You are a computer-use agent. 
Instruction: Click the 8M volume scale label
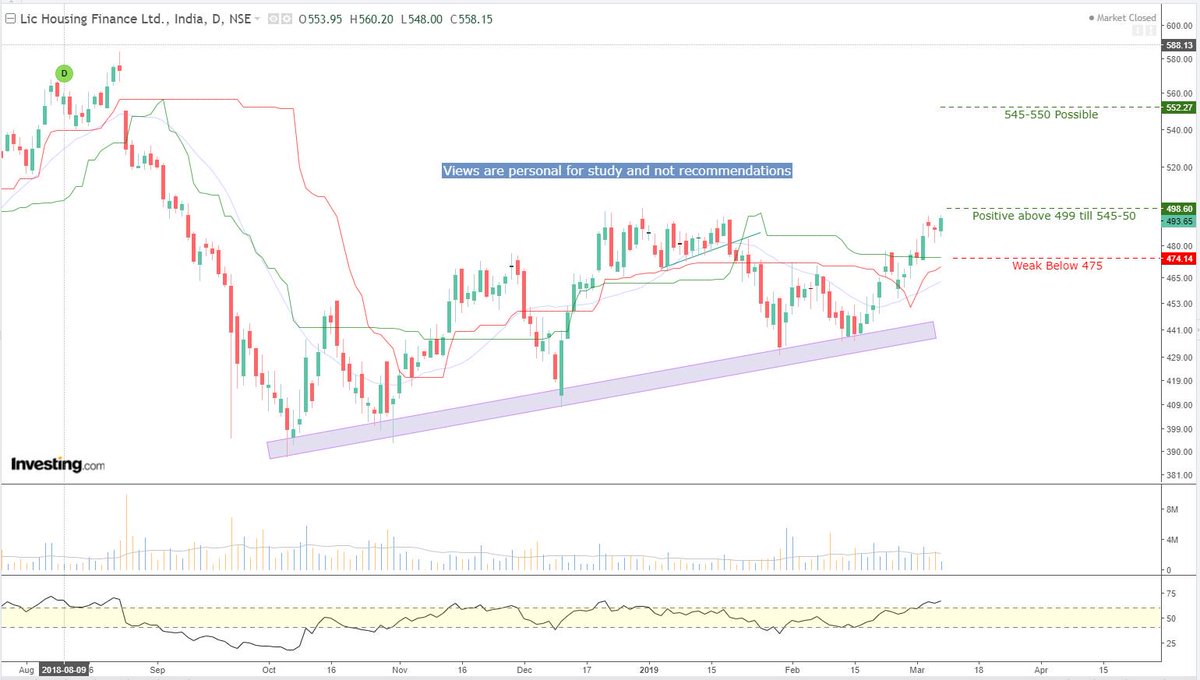(x=1172, y=509)
